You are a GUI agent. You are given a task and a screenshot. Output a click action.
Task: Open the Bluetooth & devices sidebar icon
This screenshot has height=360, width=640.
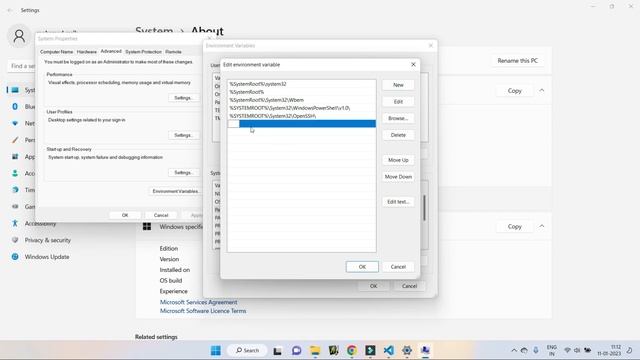click(15, 107)
